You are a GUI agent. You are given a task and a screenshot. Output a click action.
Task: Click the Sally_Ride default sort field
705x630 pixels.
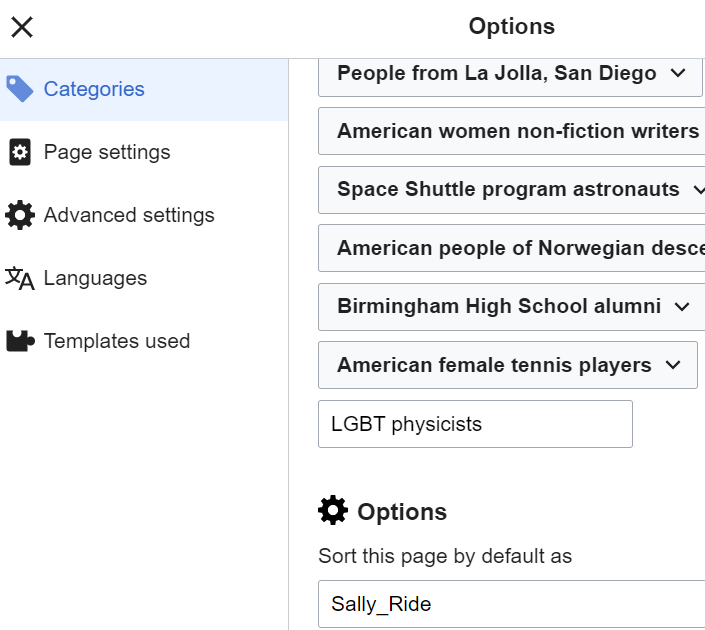click(512, 604)
